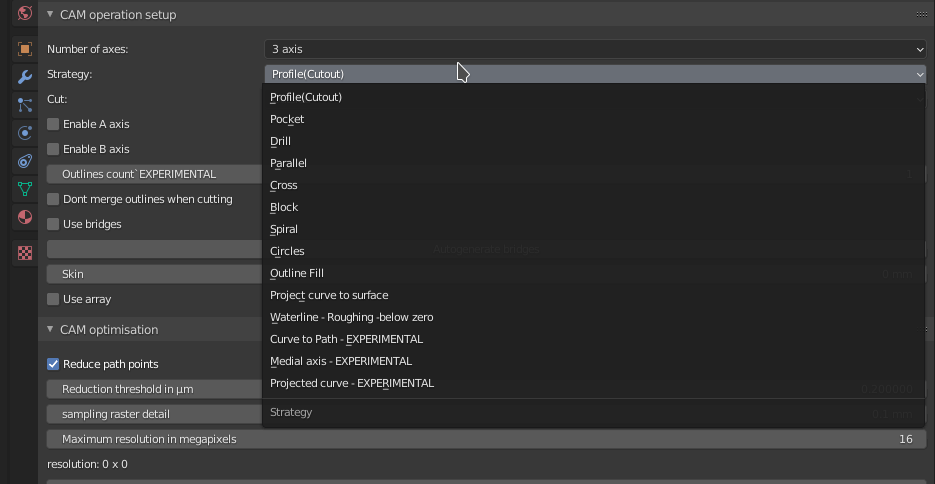Open the World properties tab icon
The width and height of the screenshot is (935, 484).
coord(25,14)
